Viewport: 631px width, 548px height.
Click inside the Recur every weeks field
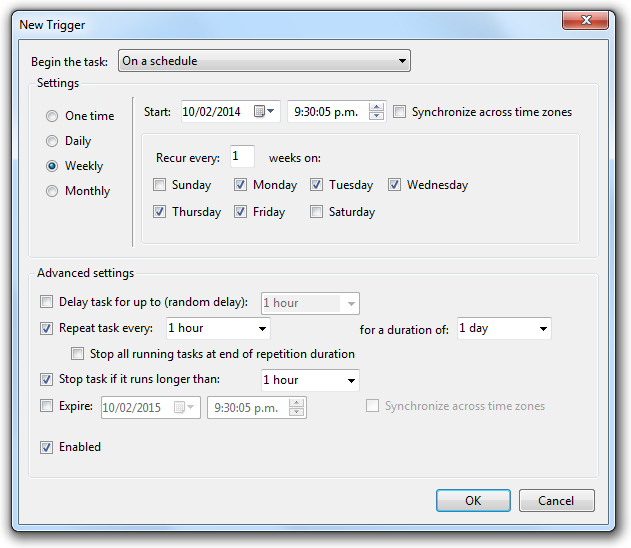(241, 157)
